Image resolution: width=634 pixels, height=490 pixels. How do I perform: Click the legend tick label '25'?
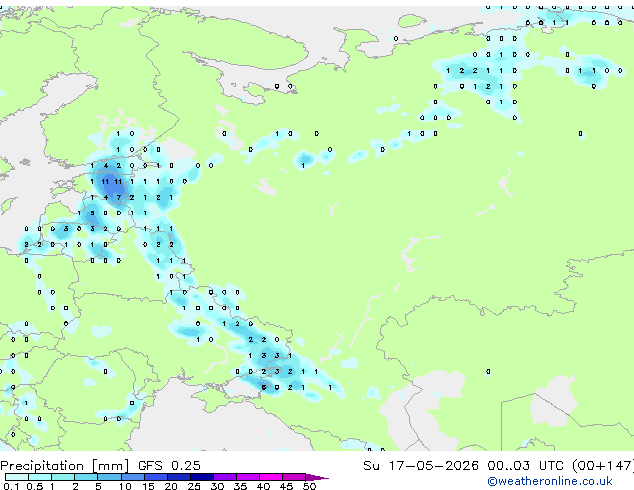coord(194,486)
